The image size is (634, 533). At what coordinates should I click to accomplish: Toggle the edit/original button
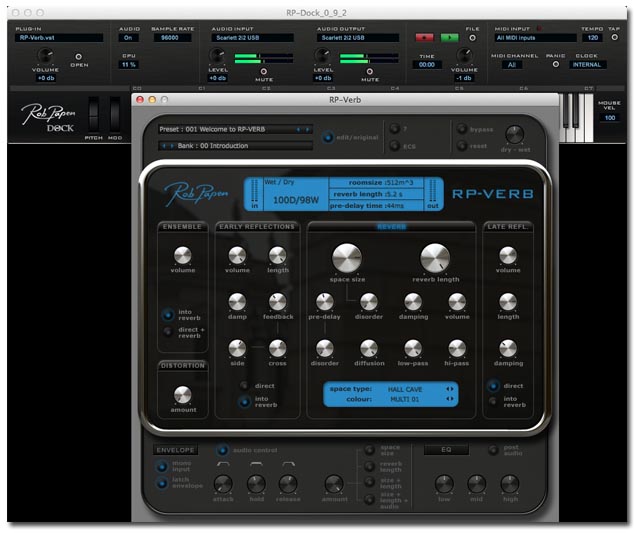[328, 137]
